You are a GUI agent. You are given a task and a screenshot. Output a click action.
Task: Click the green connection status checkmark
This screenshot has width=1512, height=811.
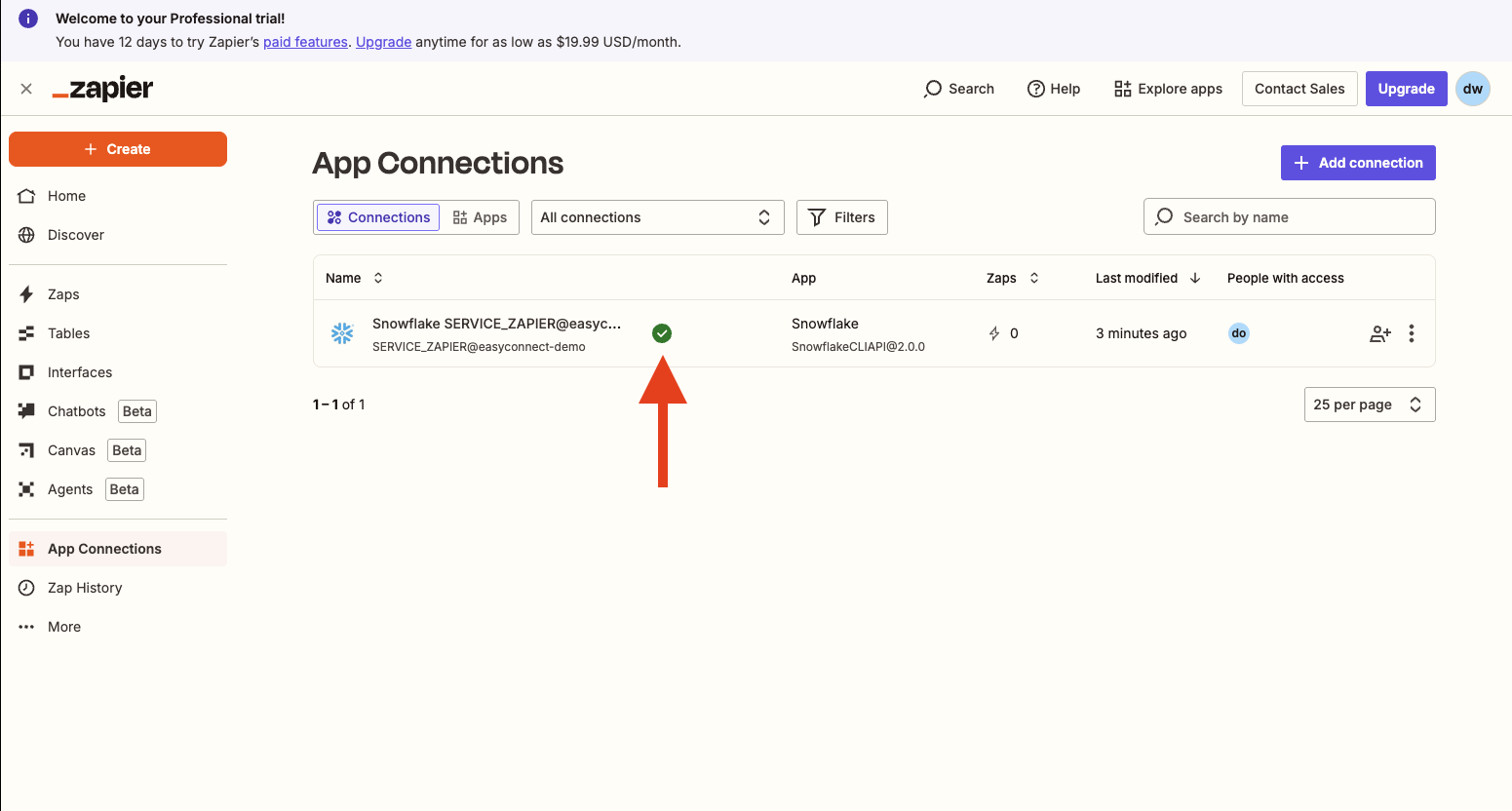click(662, 333)
